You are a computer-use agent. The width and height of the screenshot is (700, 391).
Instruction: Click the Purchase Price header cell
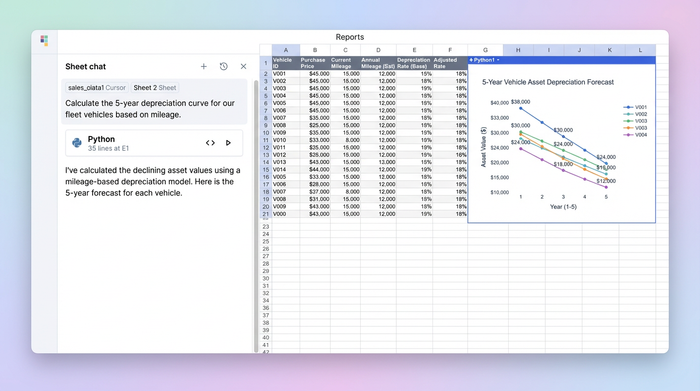(315, 63)
